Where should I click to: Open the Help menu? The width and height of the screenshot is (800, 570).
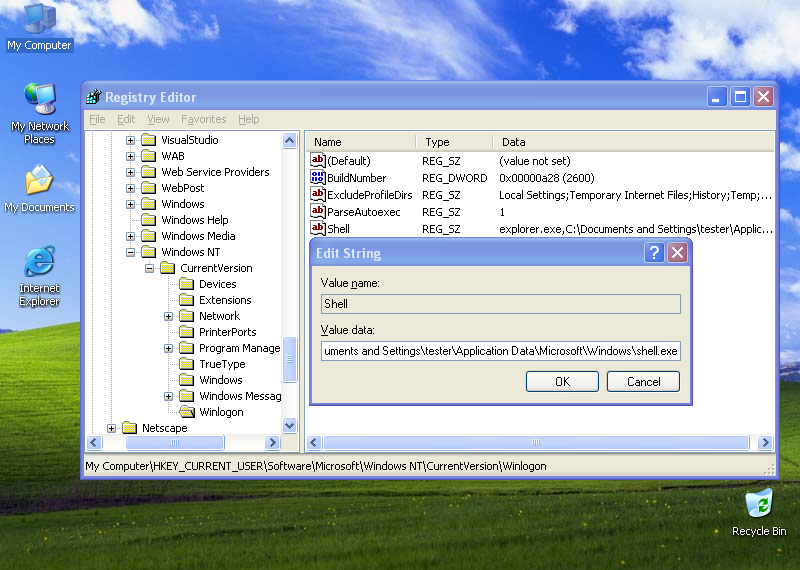(x=248, y=119)
